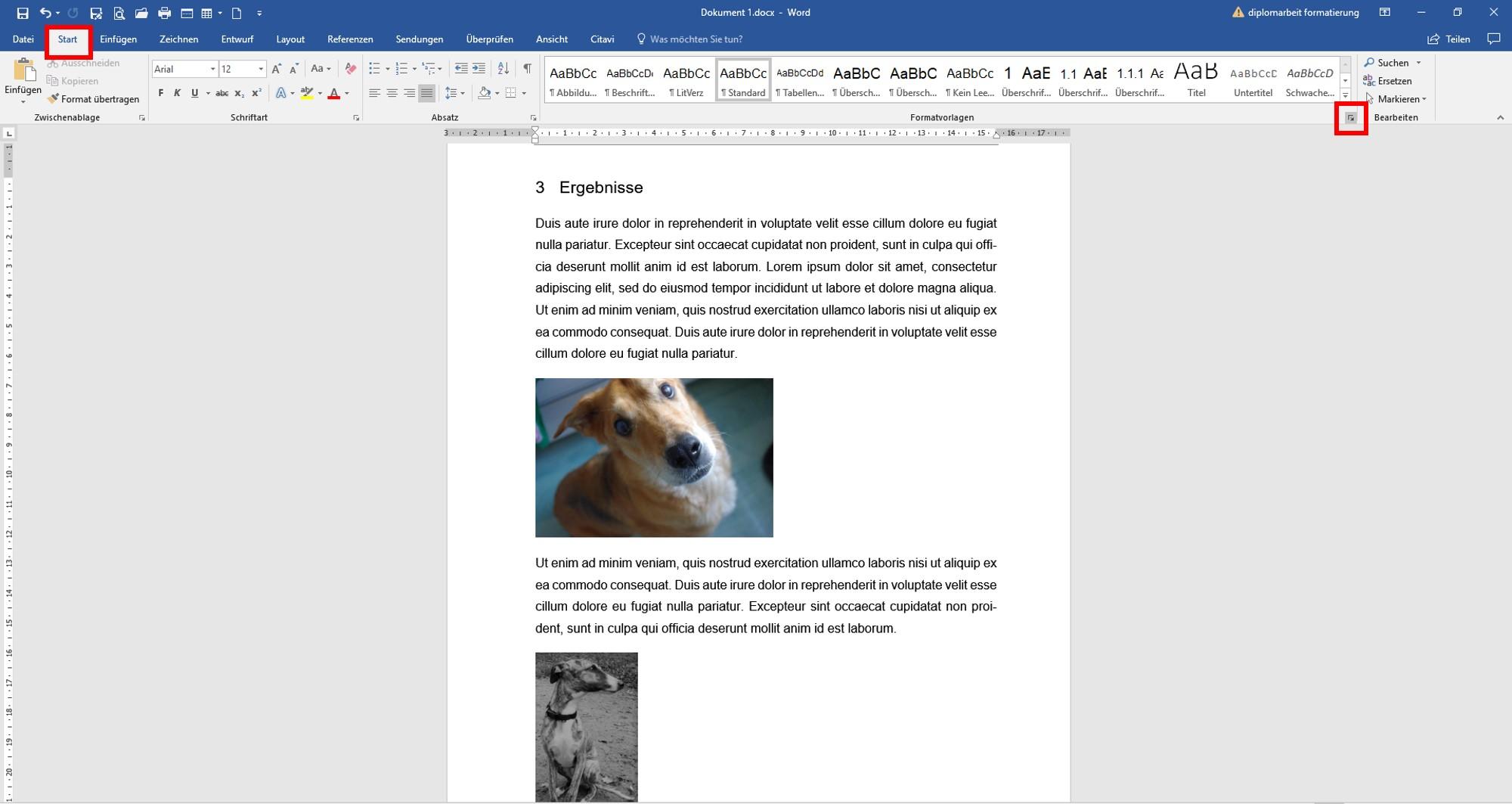Open the numbered list dropdown arrow
The height and width of the screenshot is (804, 1512).
point(414,69)
